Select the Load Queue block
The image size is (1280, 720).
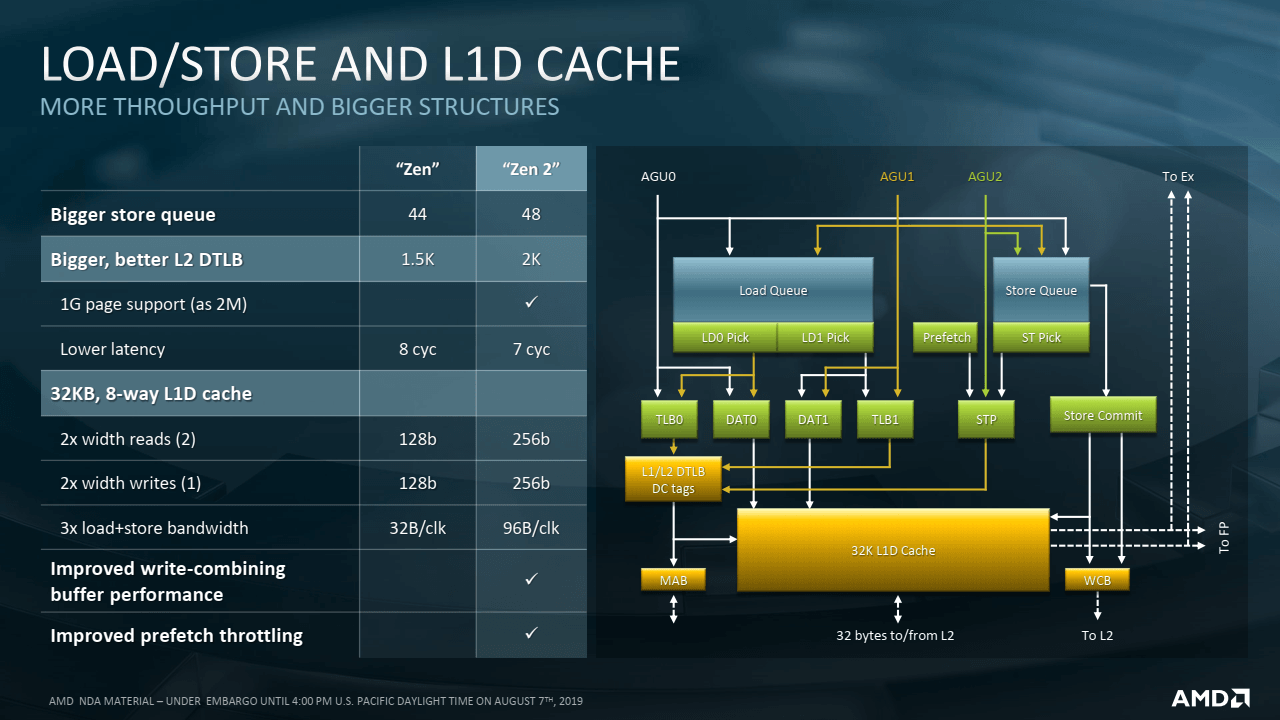pos(773,290)
